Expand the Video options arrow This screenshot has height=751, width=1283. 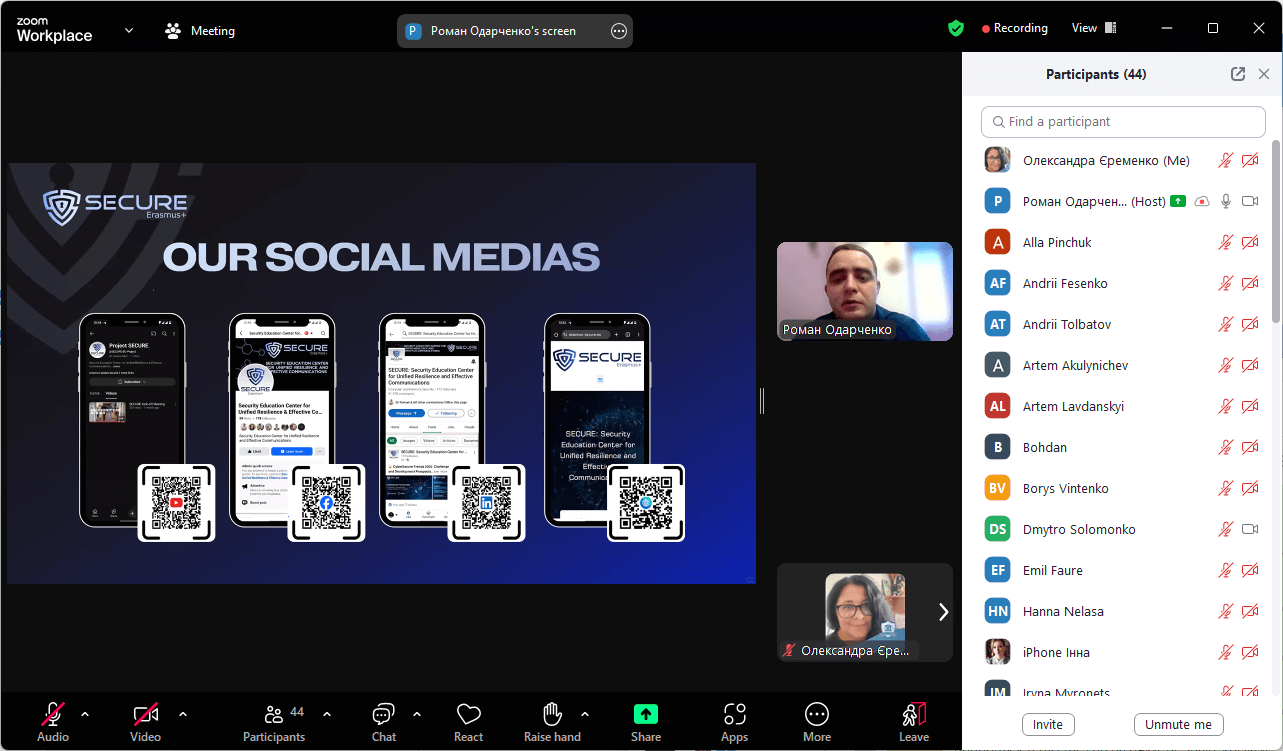[182, 714]
